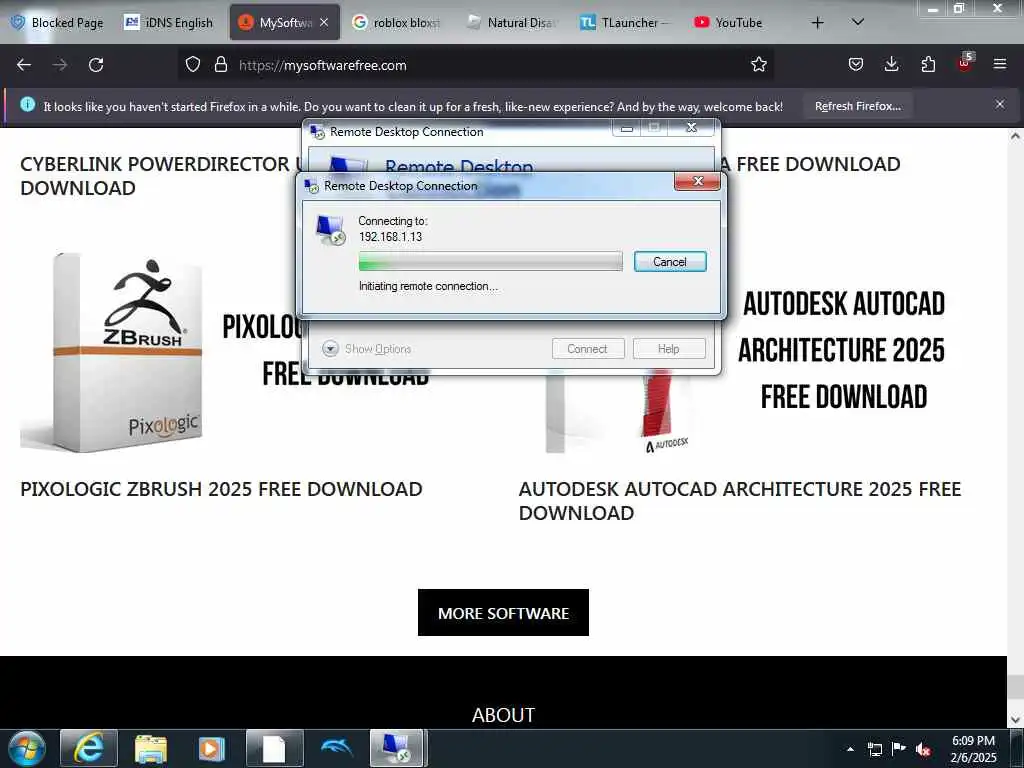Screen dimensions: 1024x768
Task: Click the muted volume tray icon
Action: (923, 749)
